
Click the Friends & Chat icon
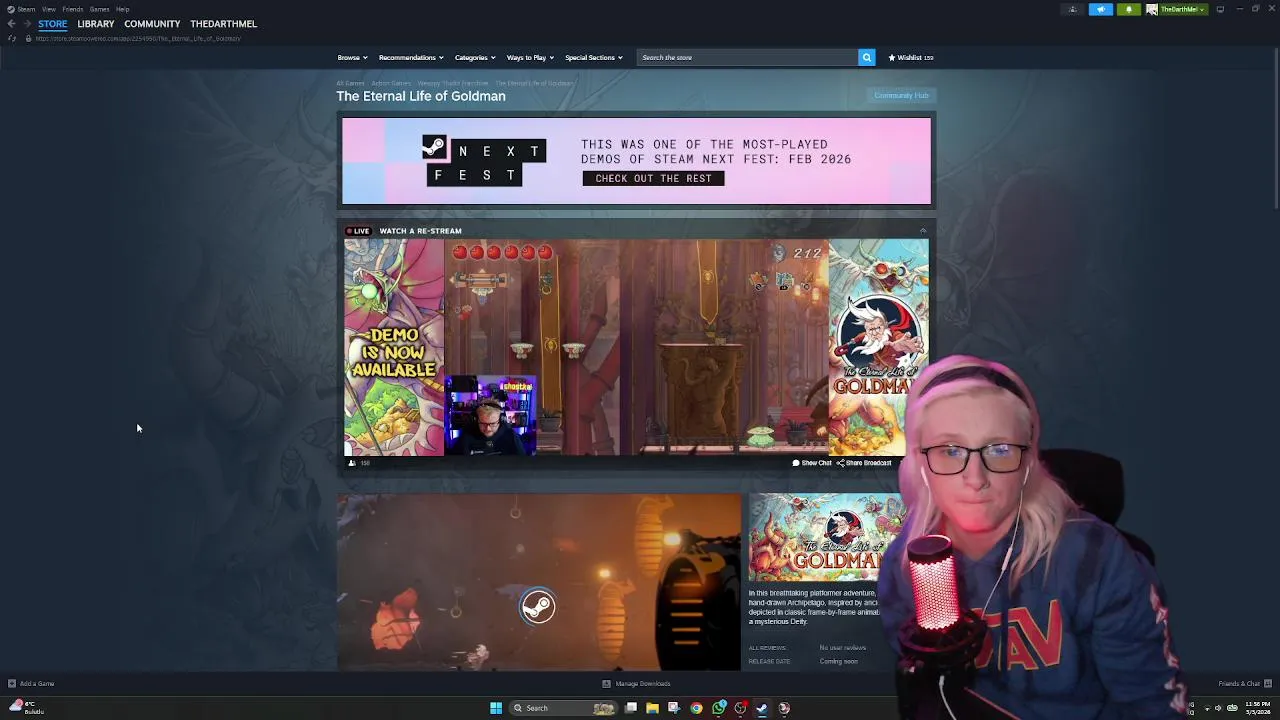[1268, 684]
